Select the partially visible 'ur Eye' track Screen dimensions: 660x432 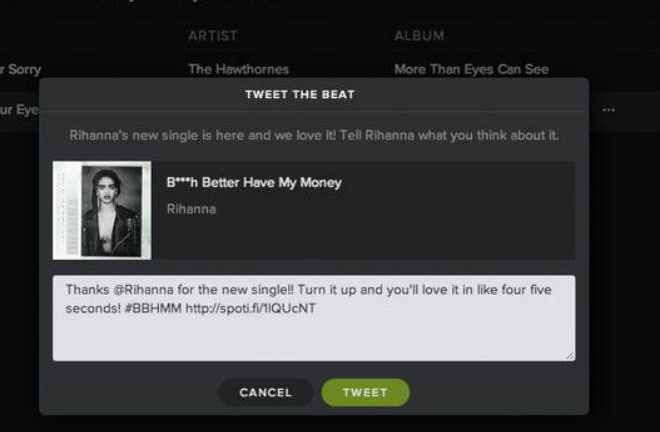coord(19,110)
